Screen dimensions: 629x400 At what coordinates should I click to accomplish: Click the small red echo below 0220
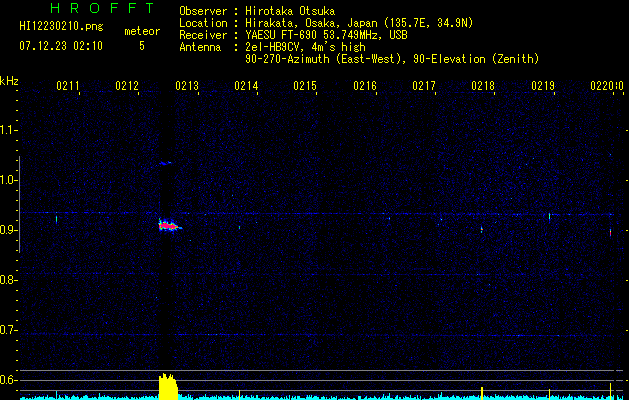(x=610, y=233)
